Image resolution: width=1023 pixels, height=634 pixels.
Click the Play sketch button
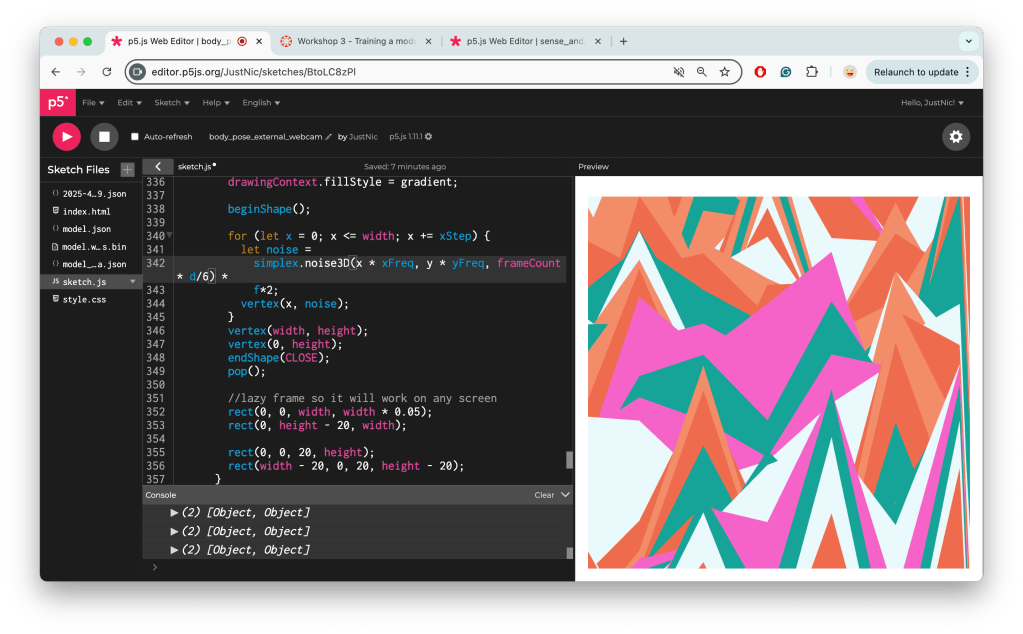(x=66, y=136)
